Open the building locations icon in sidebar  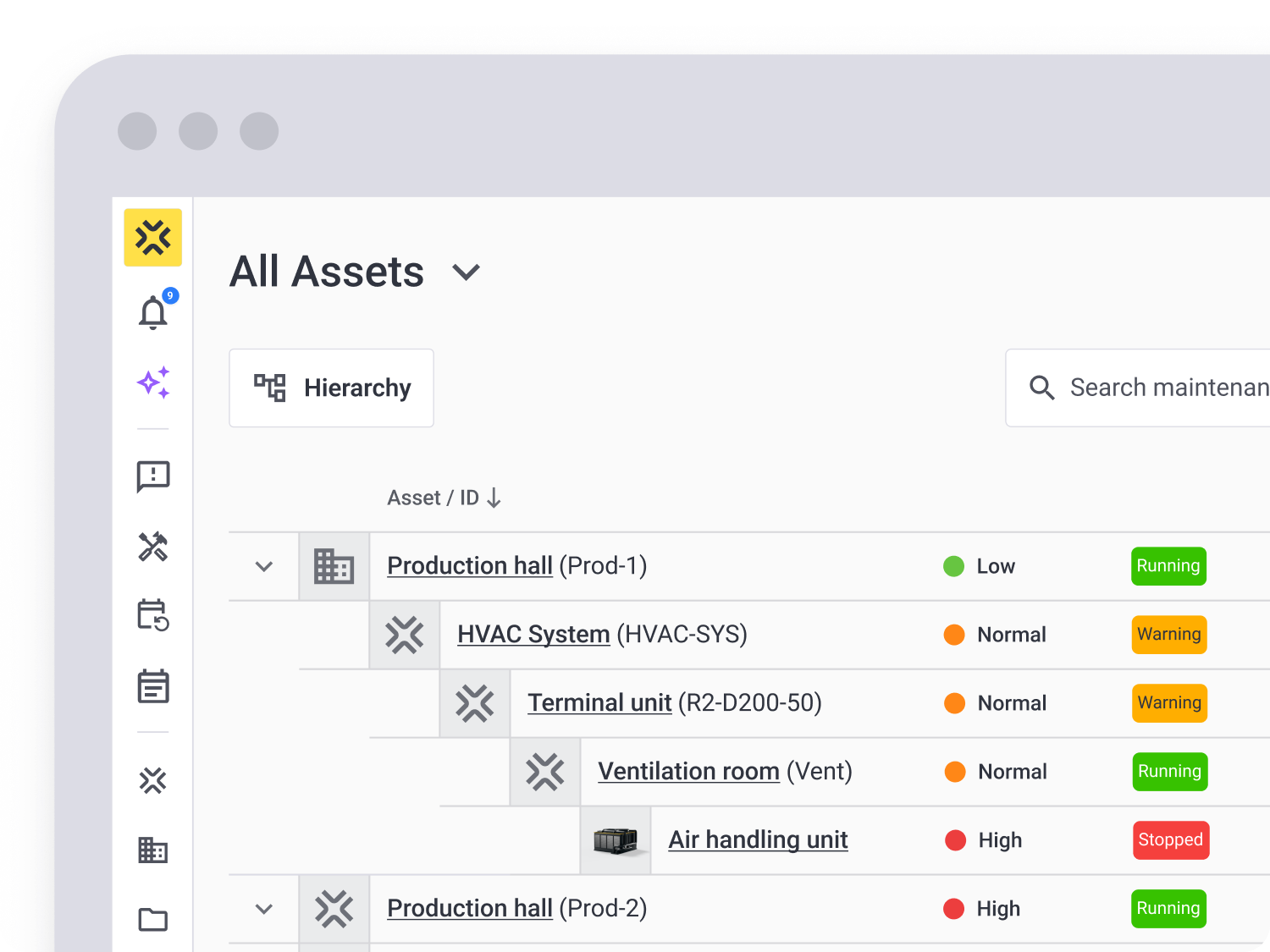tap(153, 850)
